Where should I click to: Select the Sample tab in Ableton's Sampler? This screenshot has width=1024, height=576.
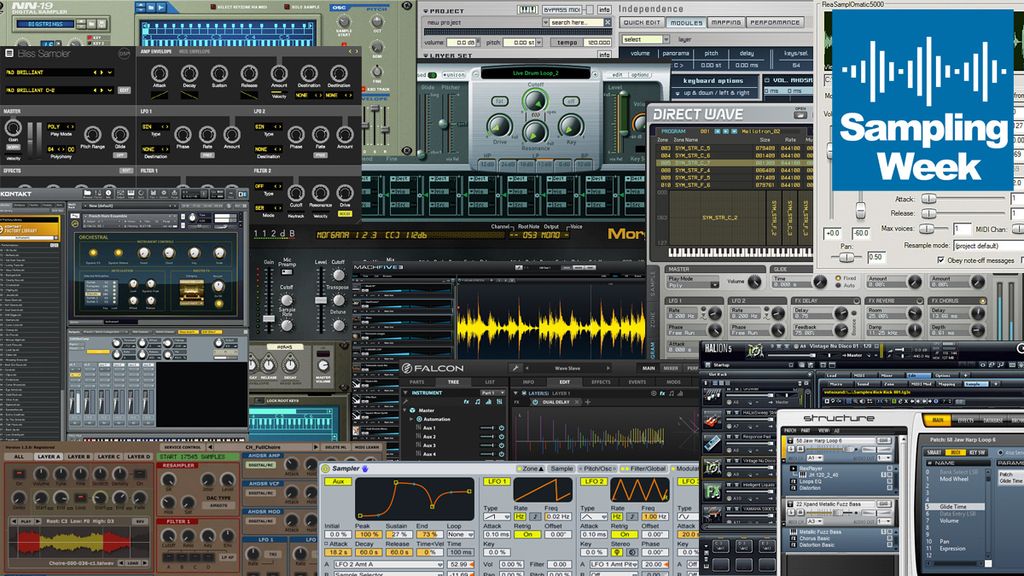(560, 469)
